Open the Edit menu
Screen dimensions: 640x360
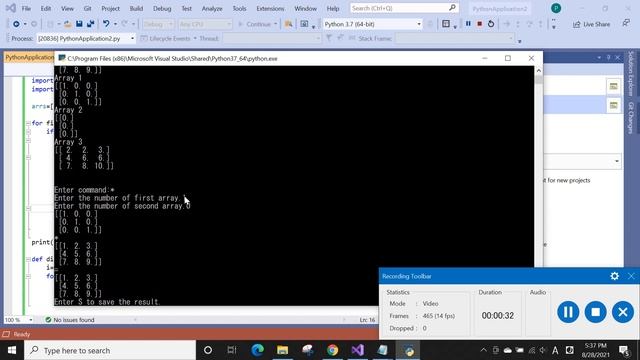pos(46,8)
